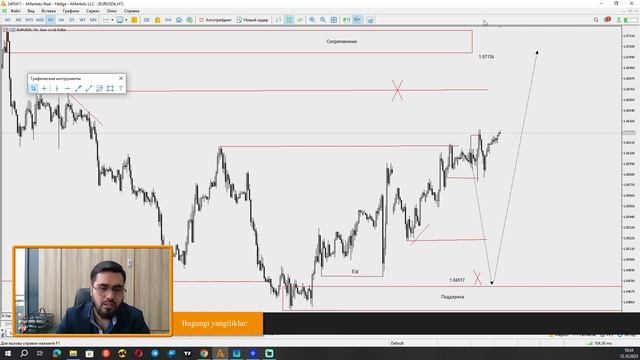This screenshot has height=360, width=640.
Task: Open the Справка help menu
Action: (x=131, y=11)
